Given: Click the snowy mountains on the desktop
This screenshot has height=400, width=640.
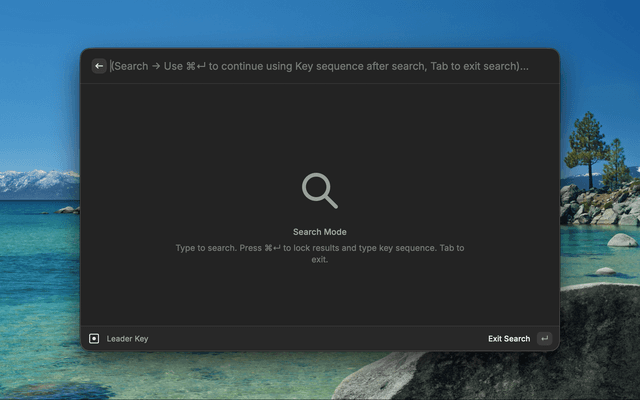Looking at the screenshot, I should (x=38, y=182).
